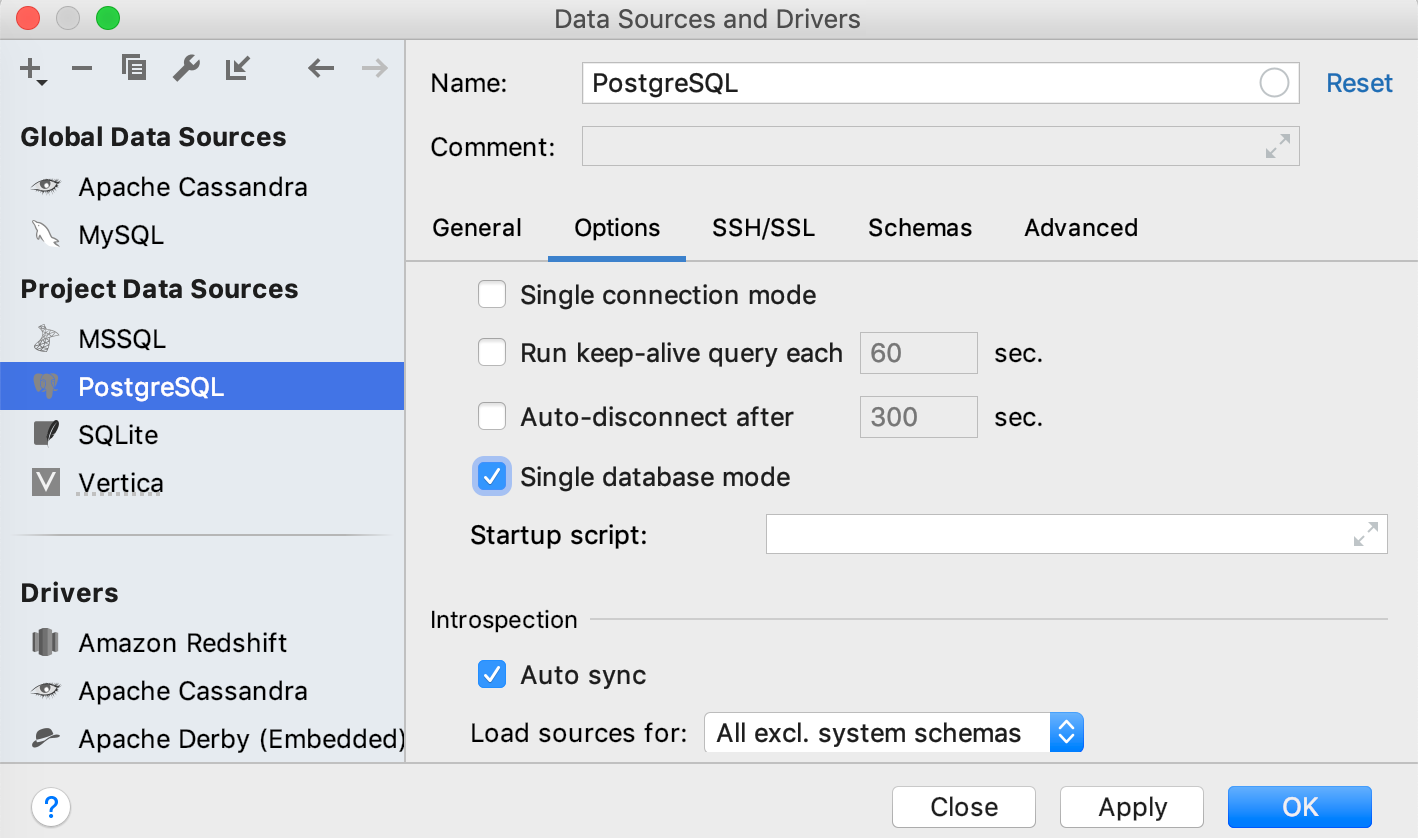Viewport: 1418px width, 838px height.
Task: Open the Advanced tab
Action: (x=1081, y=228)
